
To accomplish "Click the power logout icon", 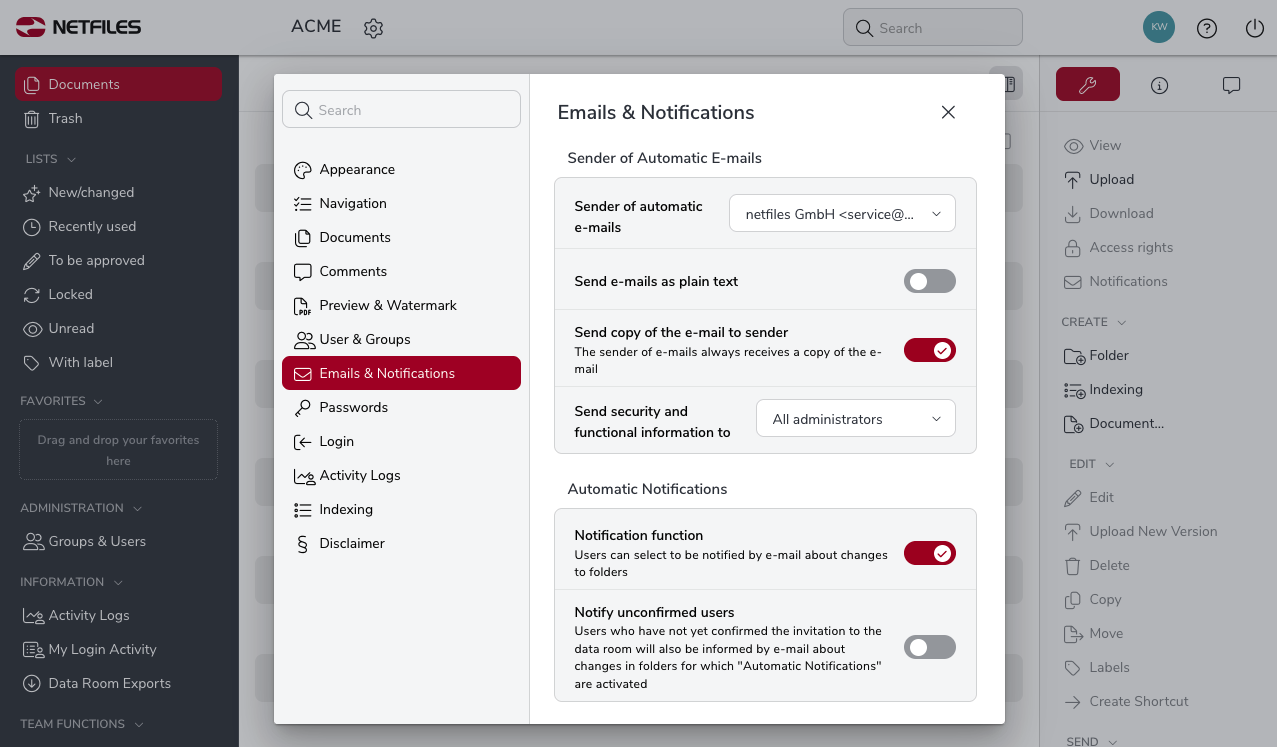I will click(x=1255, y=29).
